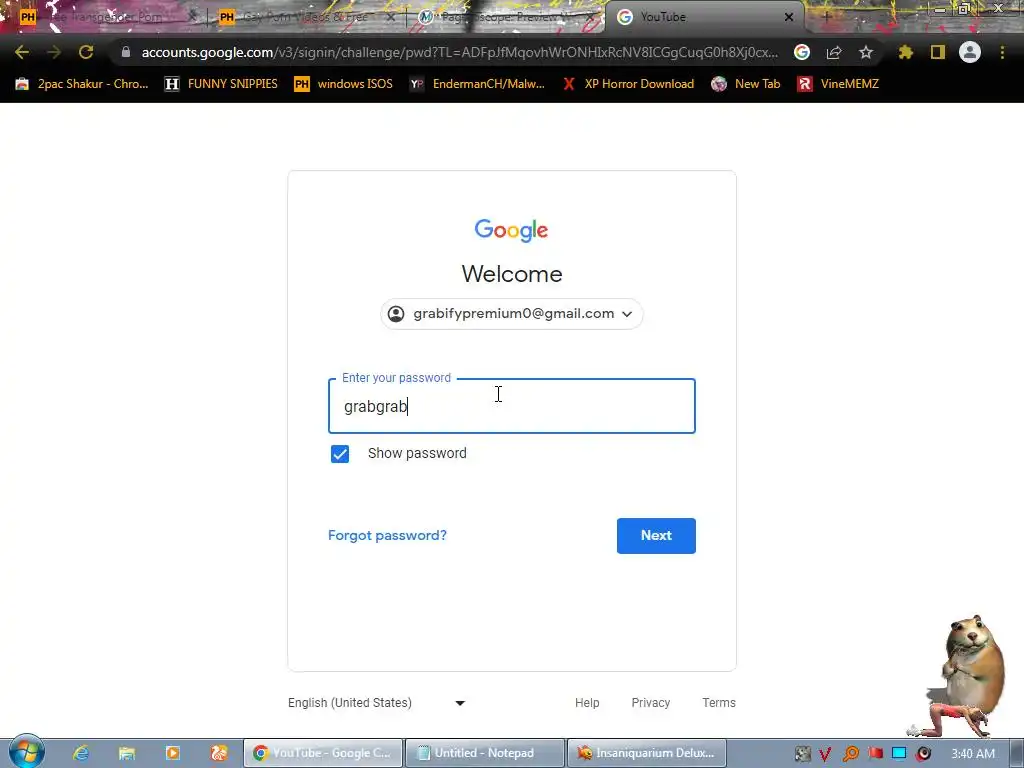Open the VineMEMZ bookmark
The width and height of the screenshot is (1024, 768).
pyautogui.click(x=839, y=84)
